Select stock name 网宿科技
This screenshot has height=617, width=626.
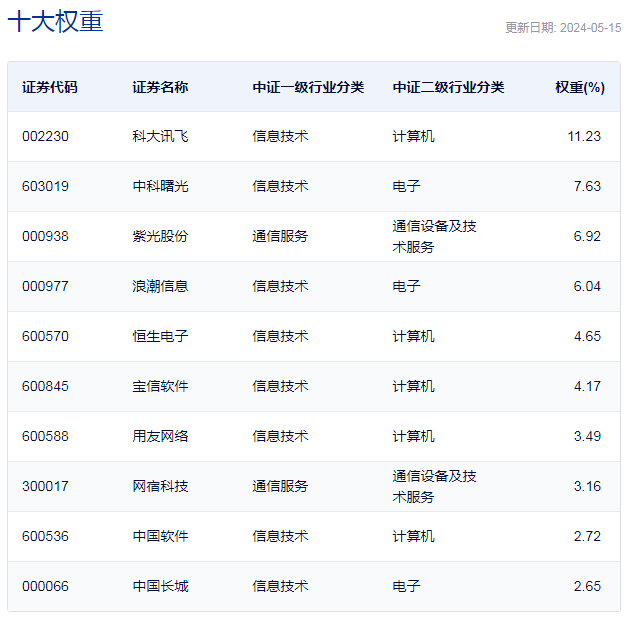[160, 486]
